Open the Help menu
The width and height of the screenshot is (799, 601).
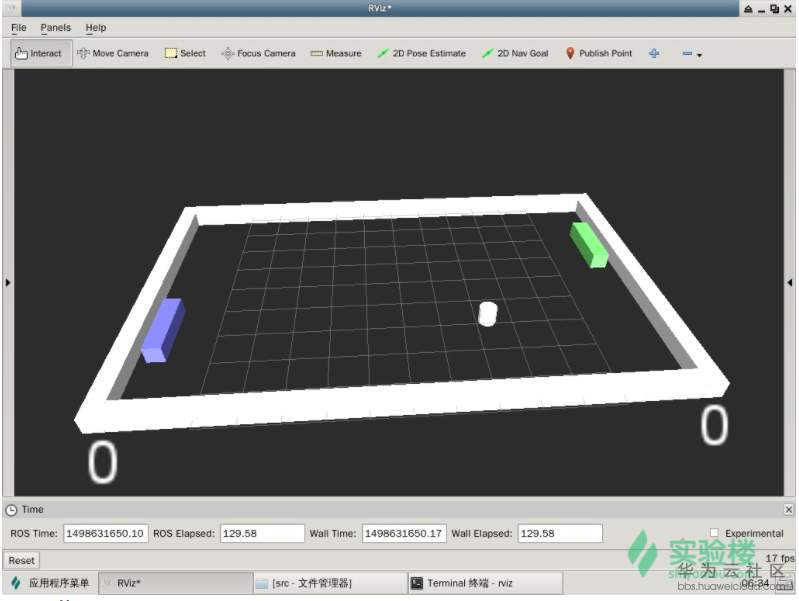point(96,28)
